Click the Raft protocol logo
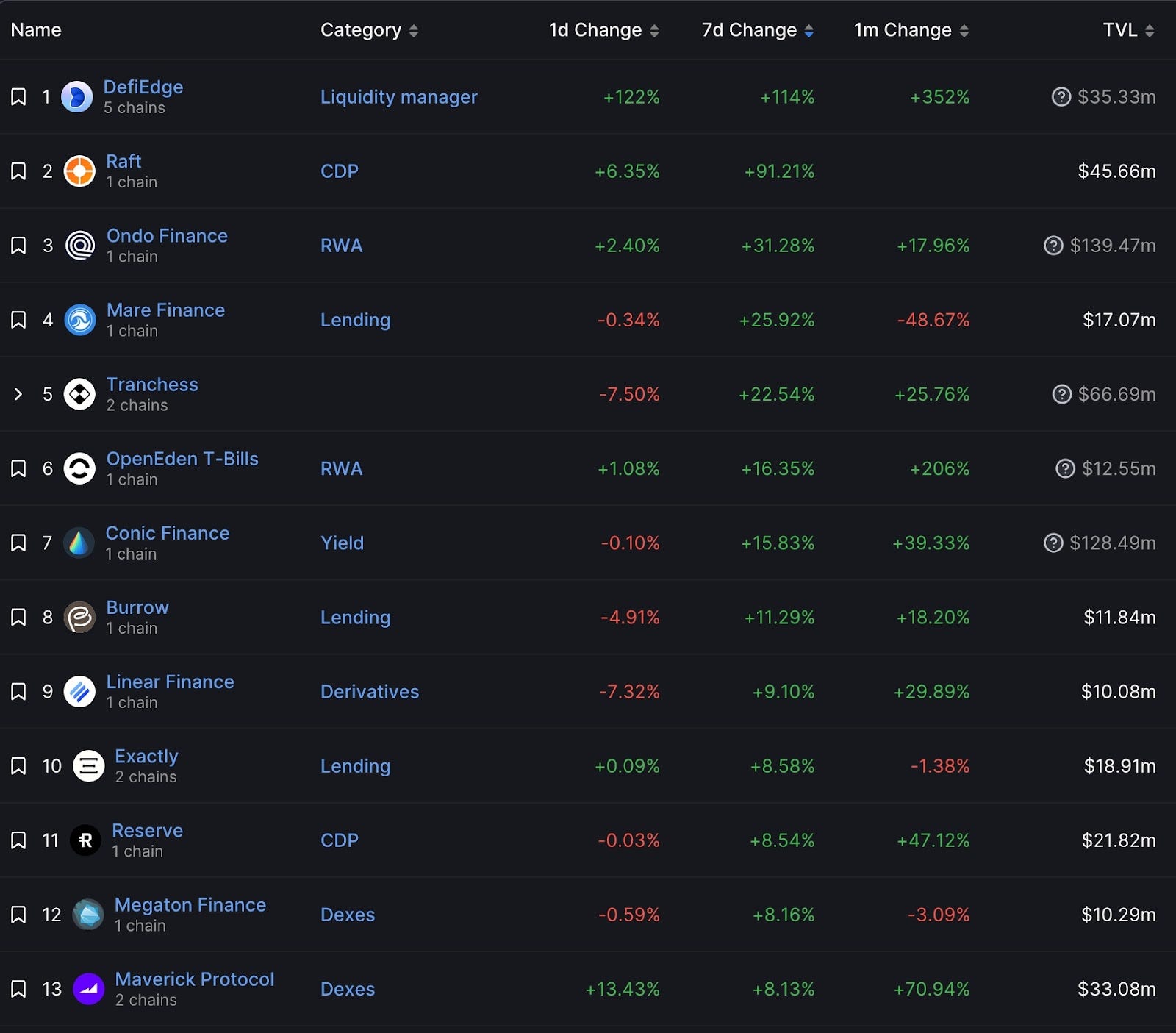The height and width of the screenshot is (1033, 1176). click(x=79, y=171)
